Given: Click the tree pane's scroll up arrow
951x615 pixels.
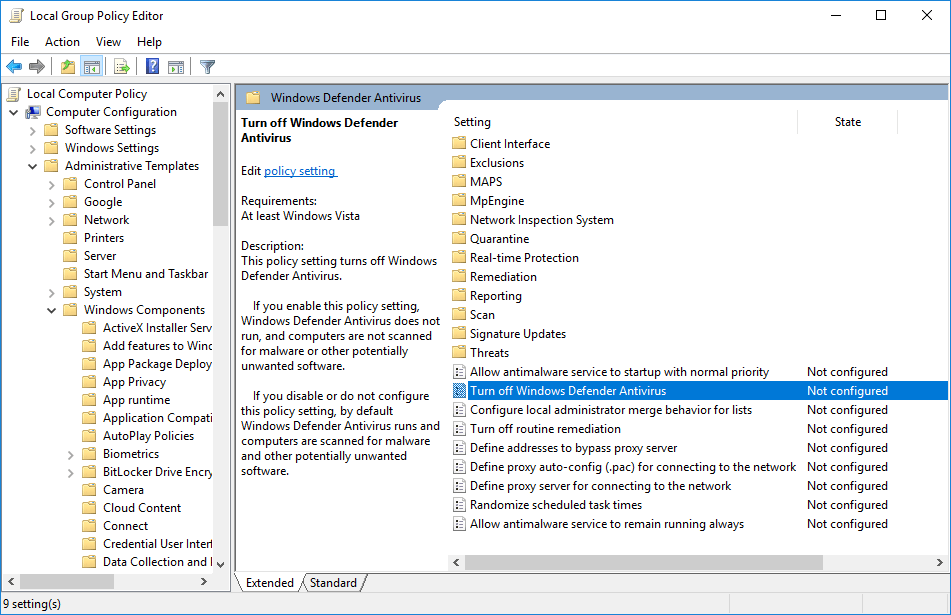Looking at the screenshot, I should click(221, 93).
